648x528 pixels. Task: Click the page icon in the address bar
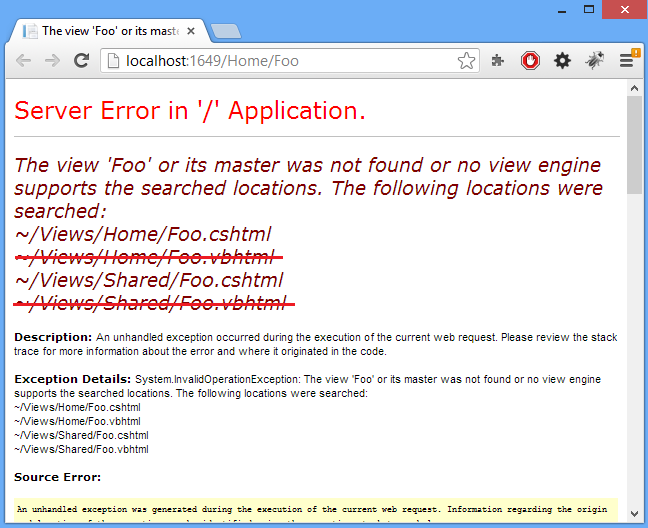[x=113, y=61]
